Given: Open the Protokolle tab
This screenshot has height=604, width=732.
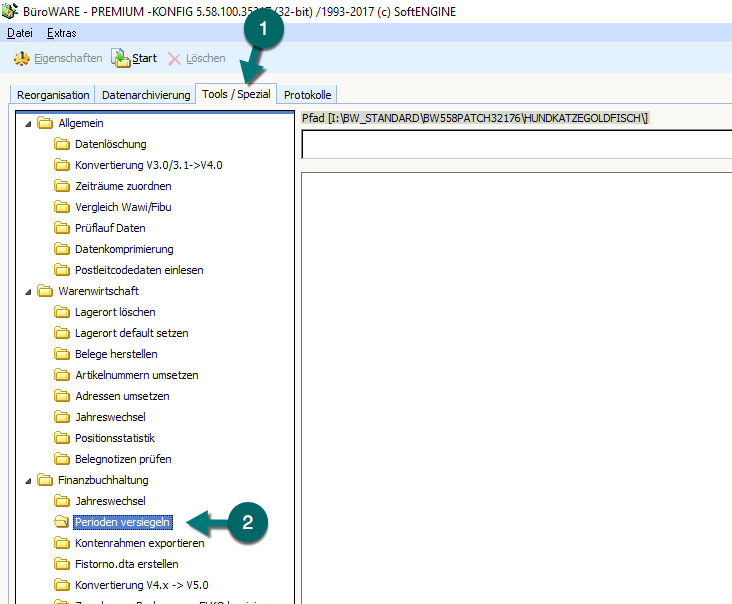Looking at the screenshot, I should coord(307,95).
